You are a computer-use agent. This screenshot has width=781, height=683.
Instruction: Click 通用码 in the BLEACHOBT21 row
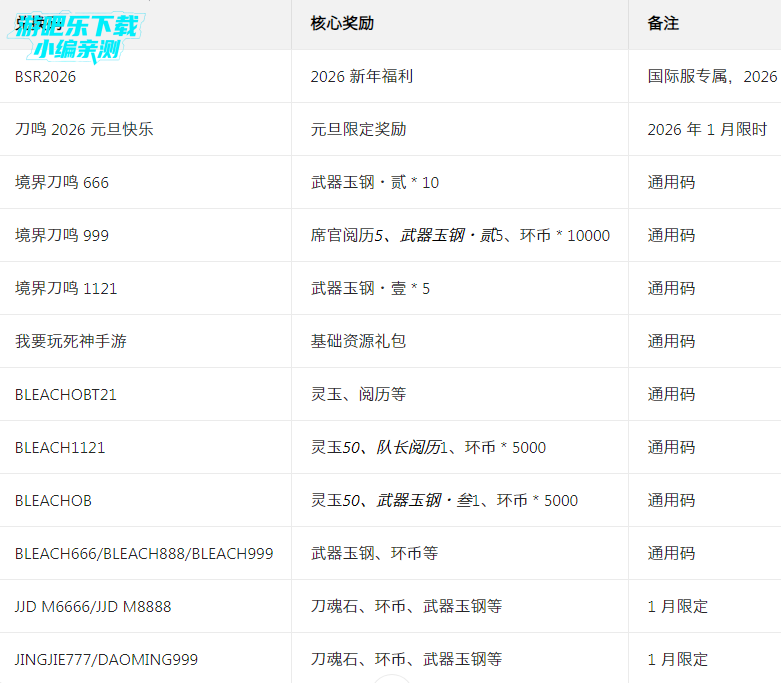[x=671, y=395]
